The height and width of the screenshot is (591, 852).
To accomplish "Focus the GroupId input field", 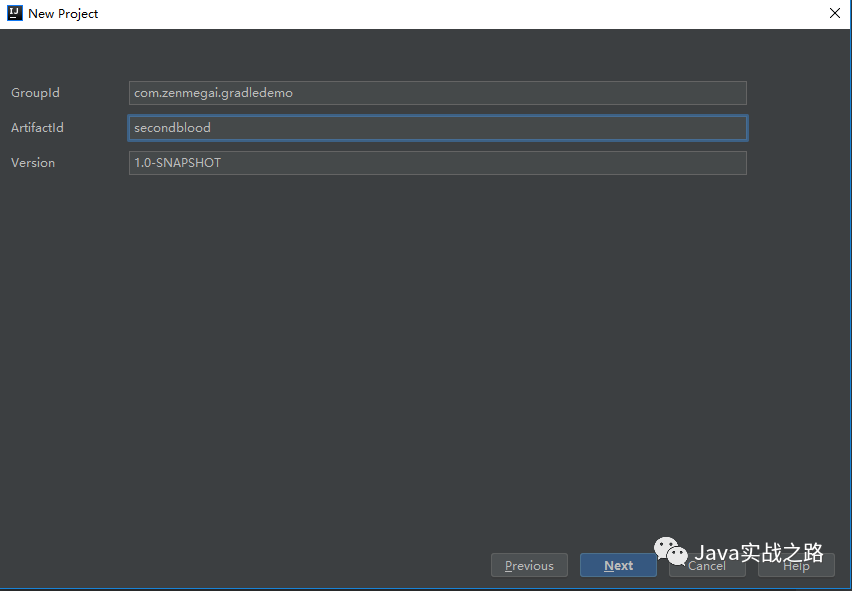I will click(x=437, y=92).
